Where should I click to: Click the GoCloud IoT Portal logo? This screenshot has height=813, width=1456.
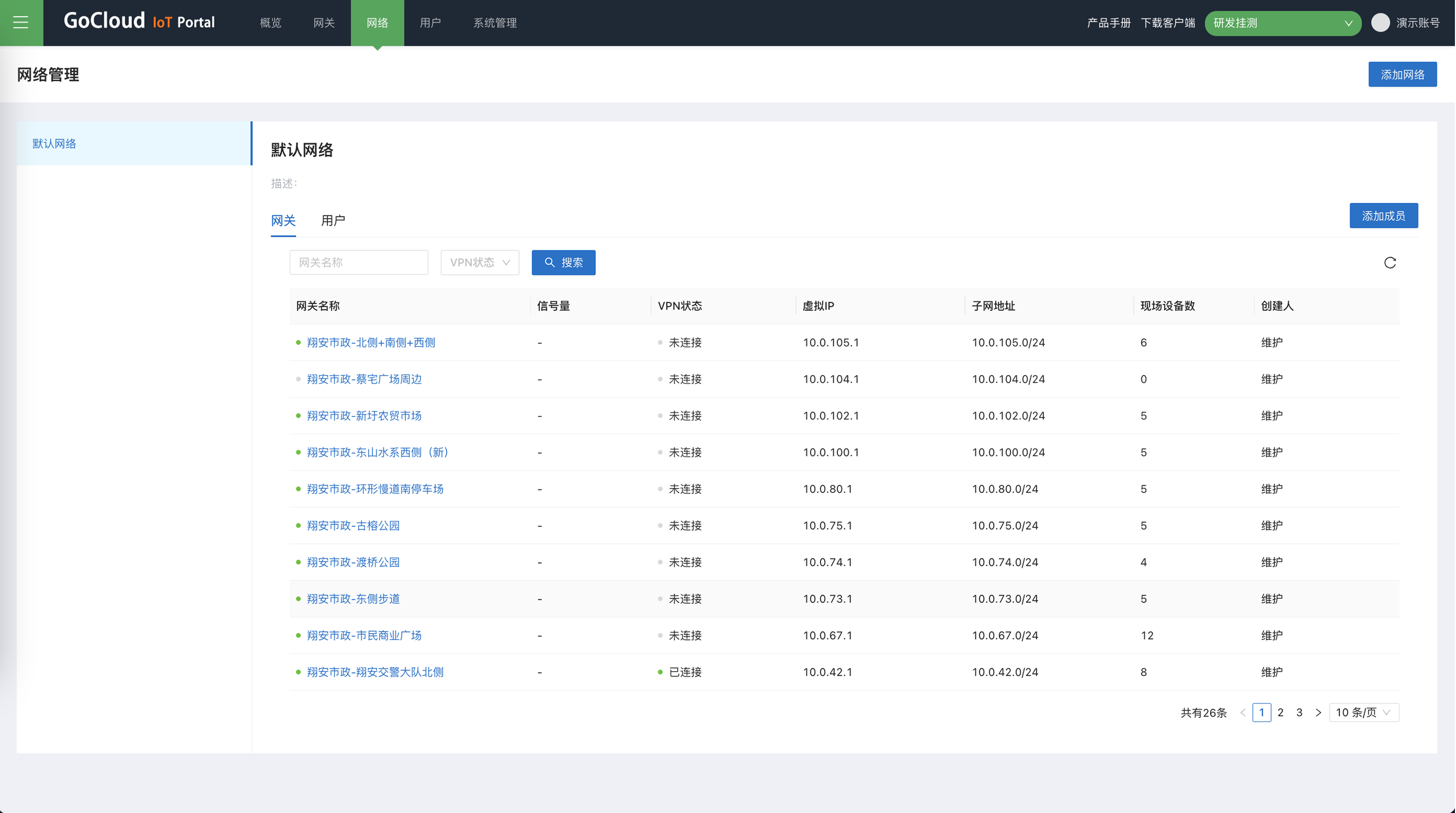pos(139,22)
